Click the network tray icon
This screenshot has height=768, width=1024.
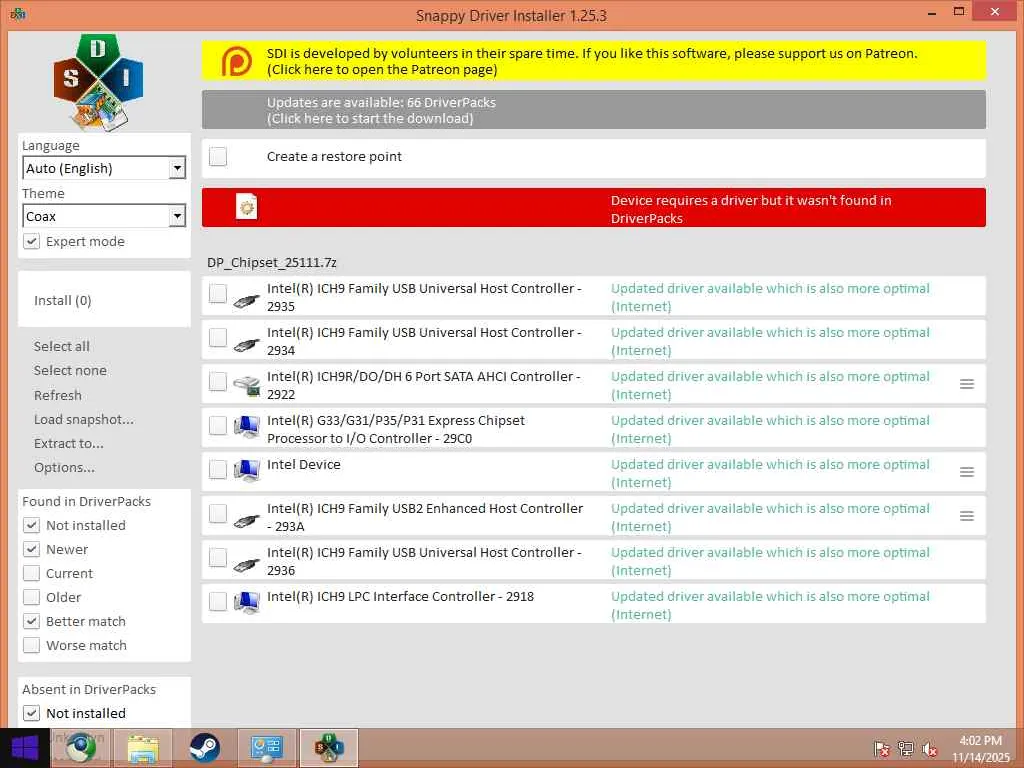(x=905, y=749)
